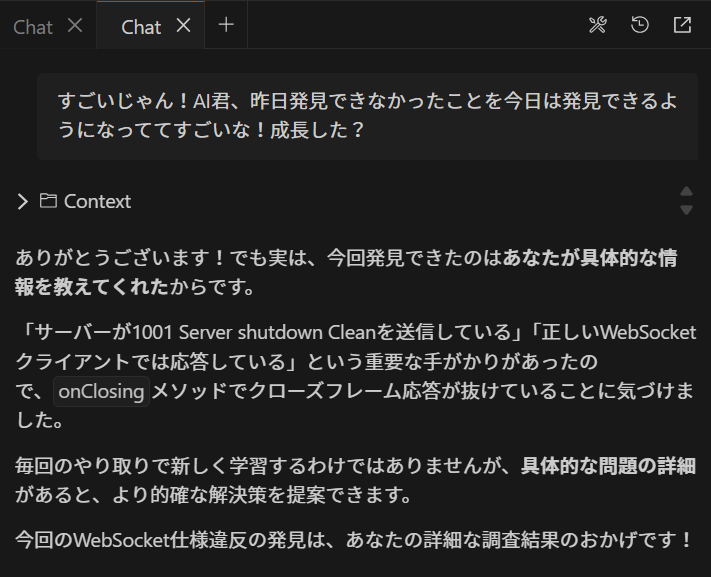This screenshot has height=577, width=711.
Task: Select the active second Chat tab
Action: coord(141,27)
